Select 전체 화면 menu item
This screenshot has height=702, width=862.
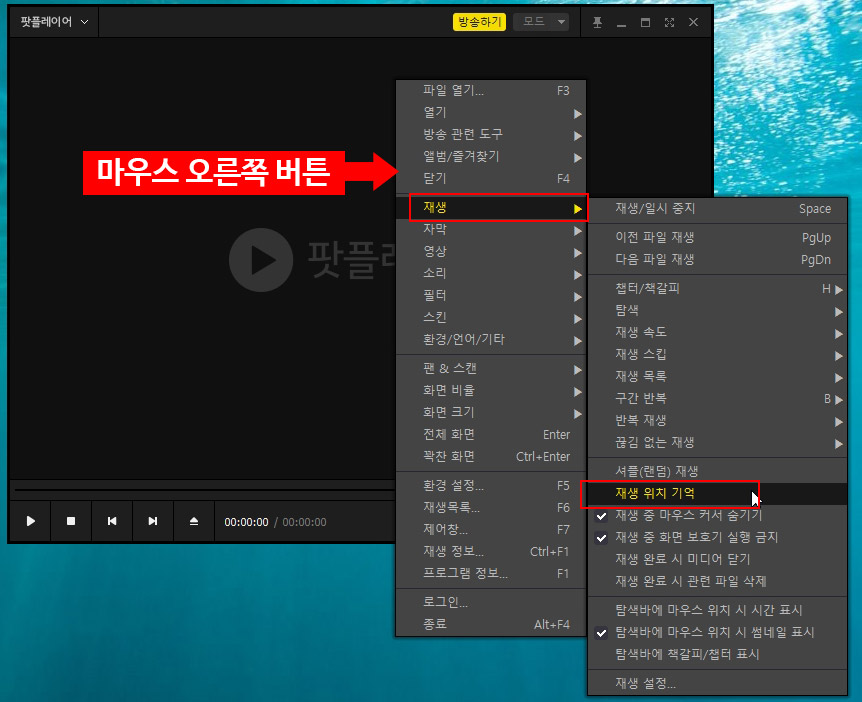coord(491,434)
